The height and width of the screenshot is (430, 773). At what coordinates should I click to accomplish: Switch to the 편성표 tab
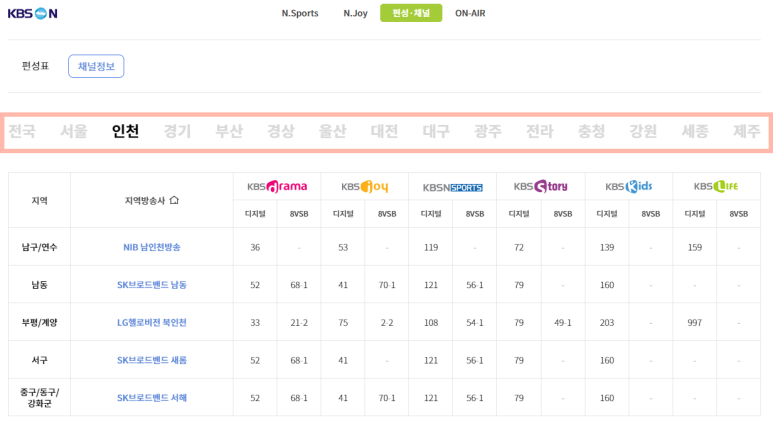pyautogui.click(x=35, y=66)
